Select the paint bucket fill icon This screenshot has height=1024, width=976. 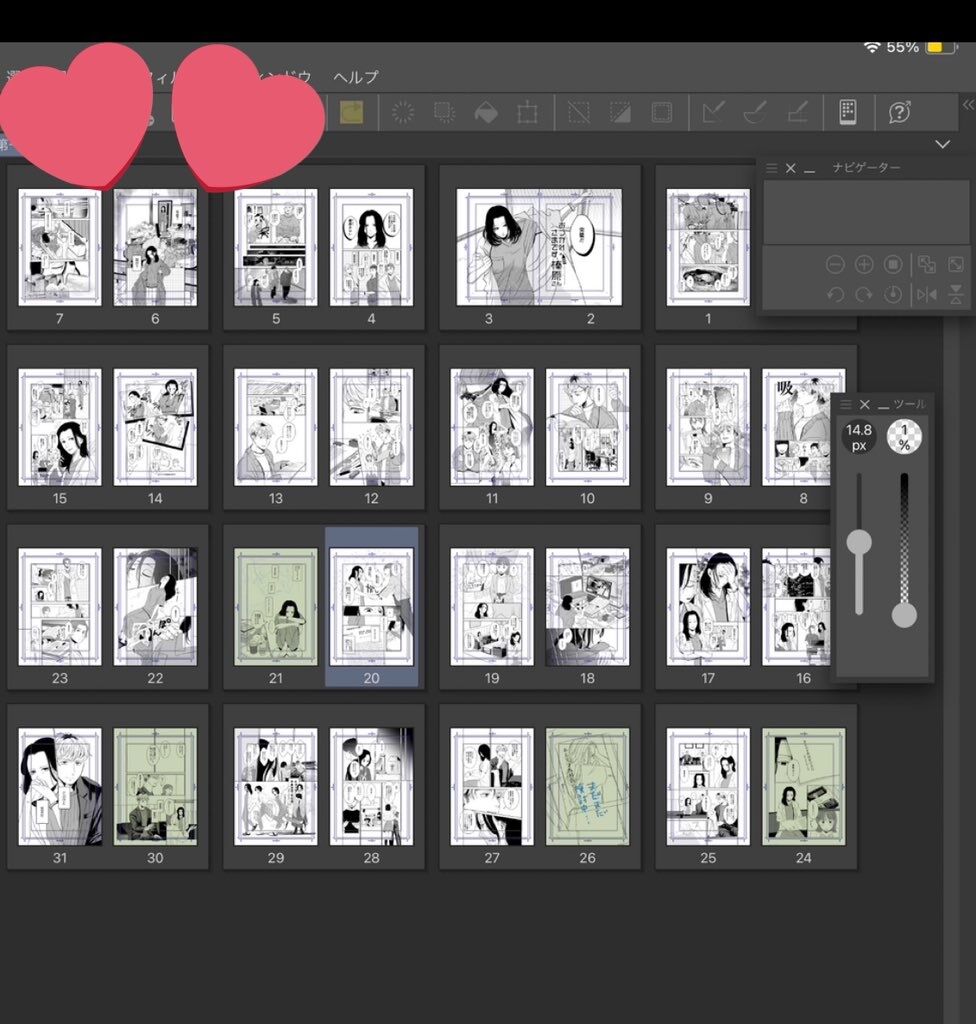(486, 112)
